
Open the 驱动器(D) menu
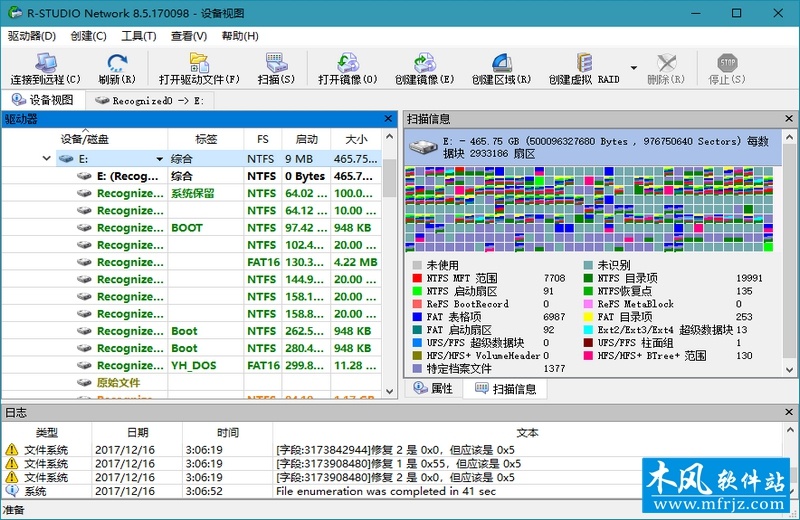coord(32,36)
